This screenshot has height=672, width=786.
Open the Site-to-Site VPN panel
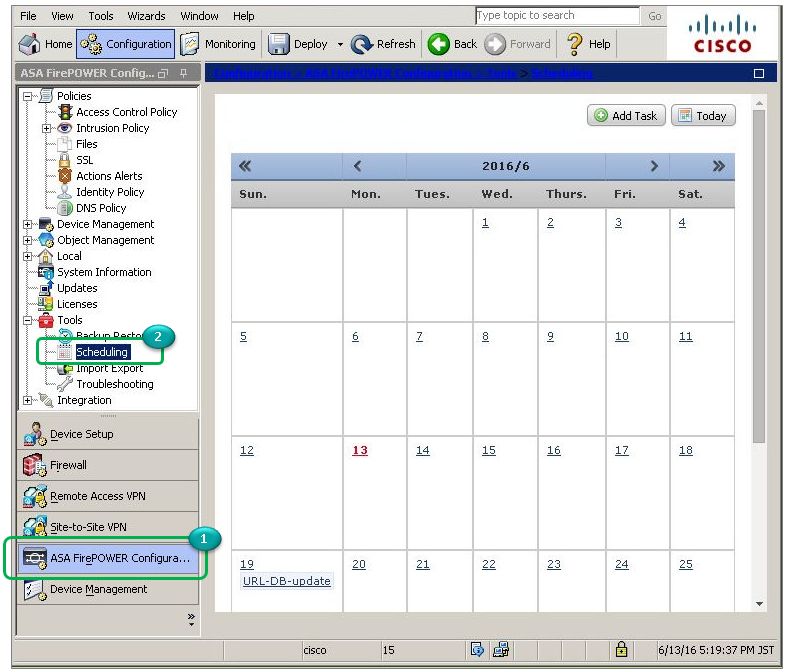tap(108, 527)
